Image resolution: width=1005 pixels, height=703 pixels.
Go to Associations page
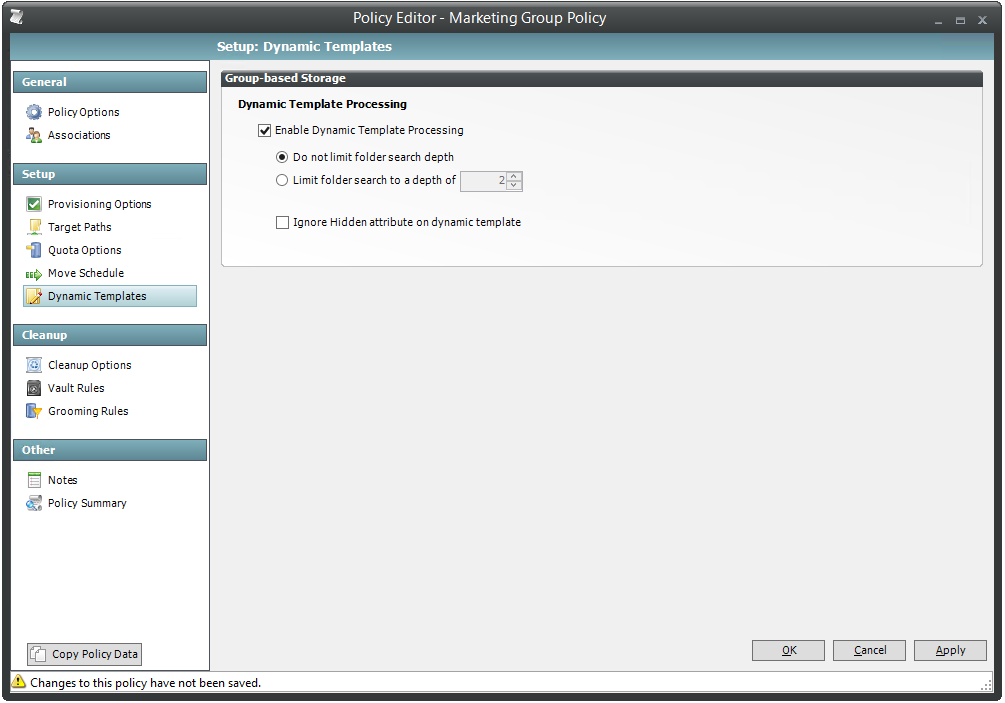pos(79,135)
